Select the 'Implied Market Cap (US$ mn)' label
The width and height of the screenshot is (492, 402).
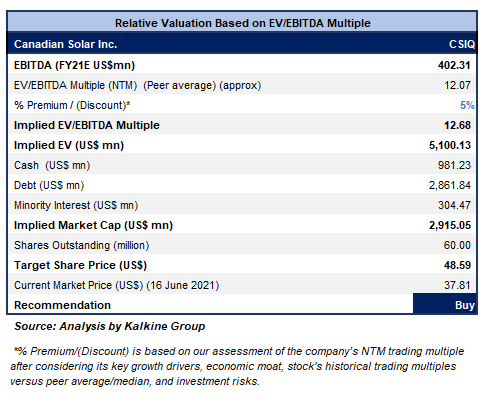point(93,225)
